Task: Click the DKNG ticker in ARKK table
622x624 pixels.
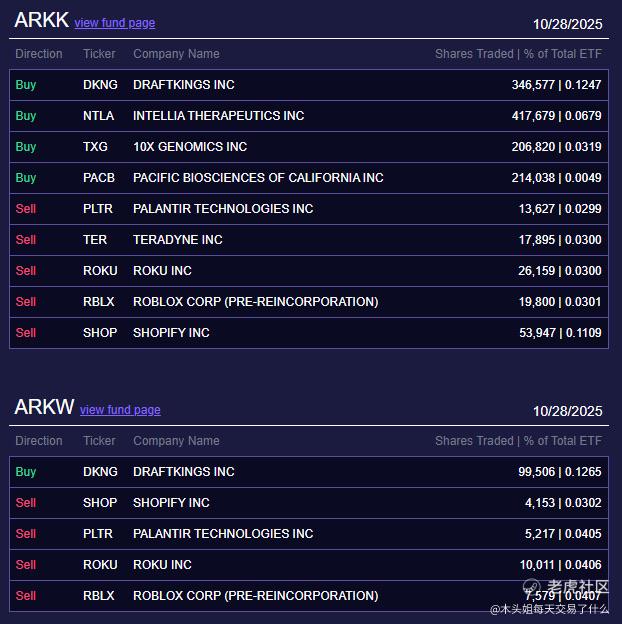Action: point(100,85)
